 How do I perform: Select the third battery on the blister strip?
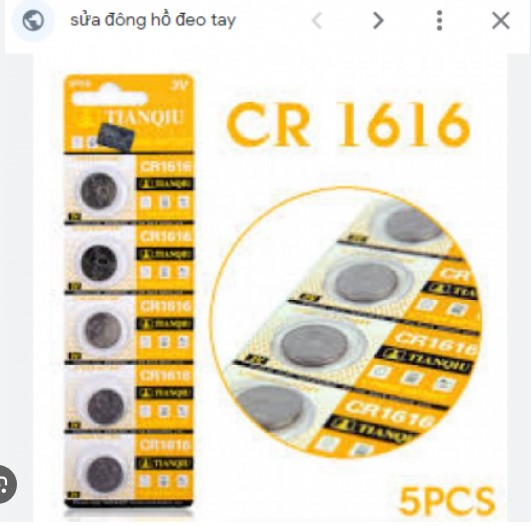103,331
